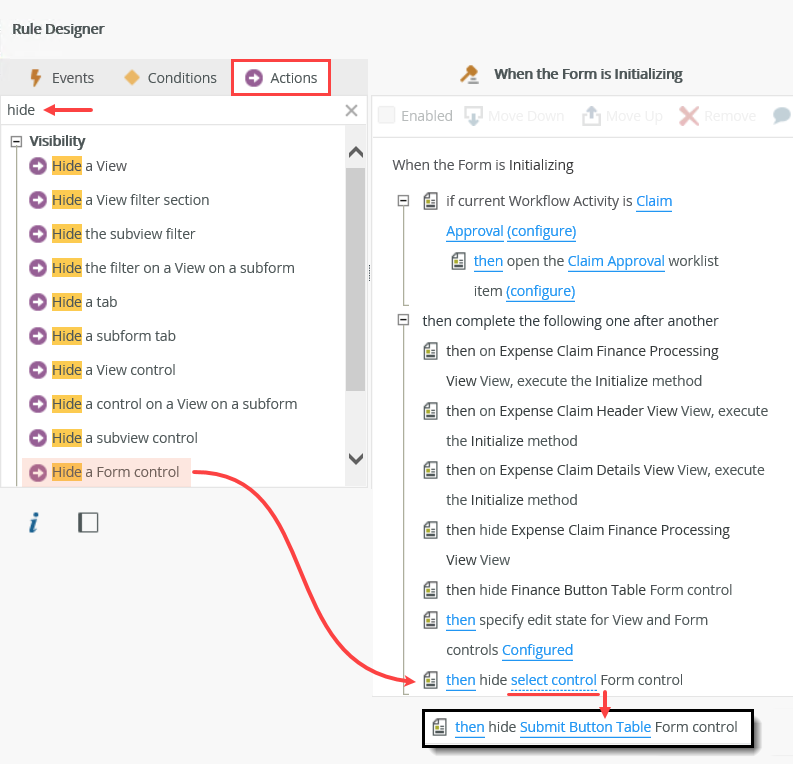Click the Configured edit state link
Viewport: 793px width, 764px height.
click(x=537, y=650)
